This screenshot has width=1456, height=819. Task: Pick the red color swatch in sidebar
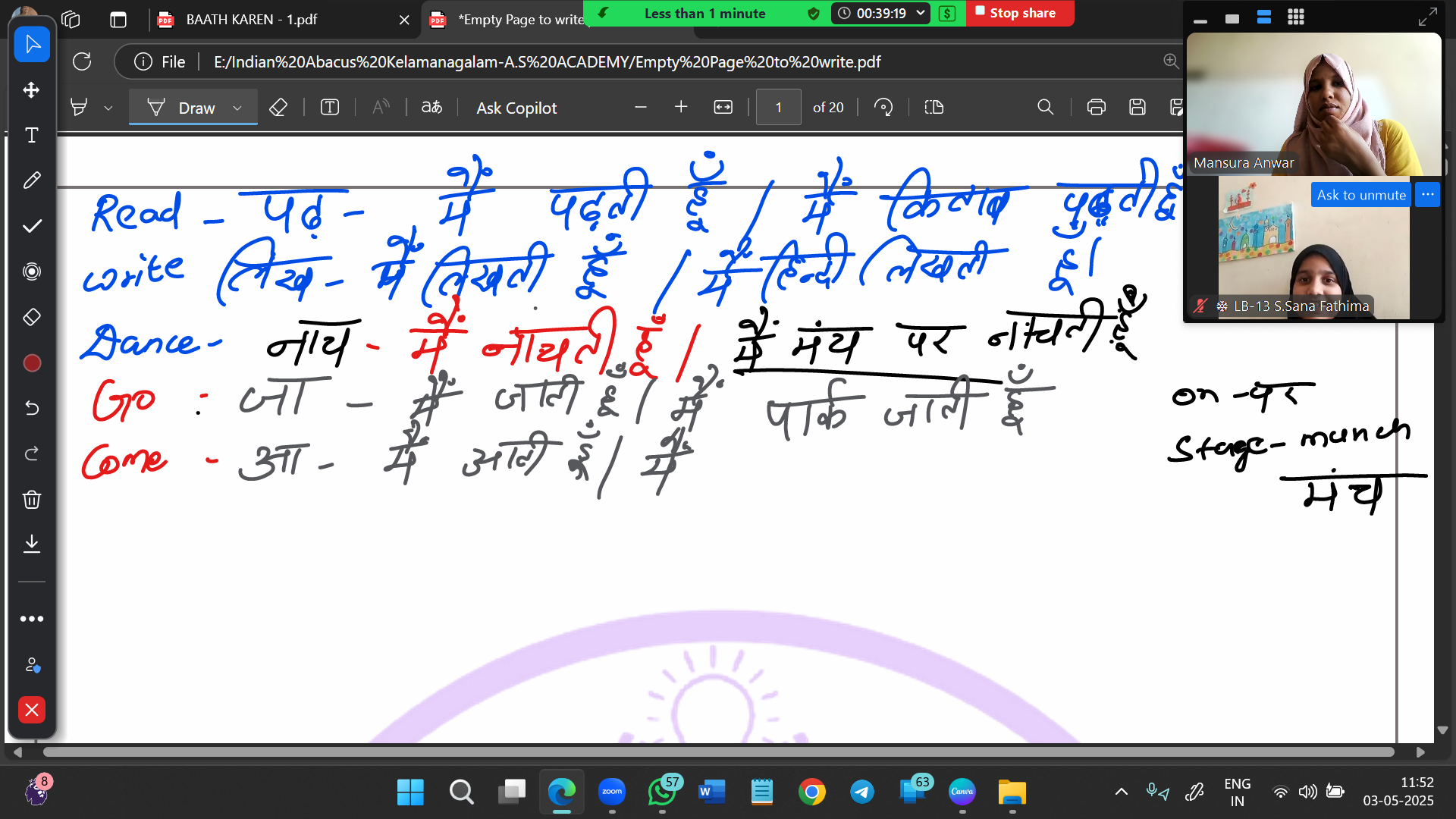click(x=32, y=363)
